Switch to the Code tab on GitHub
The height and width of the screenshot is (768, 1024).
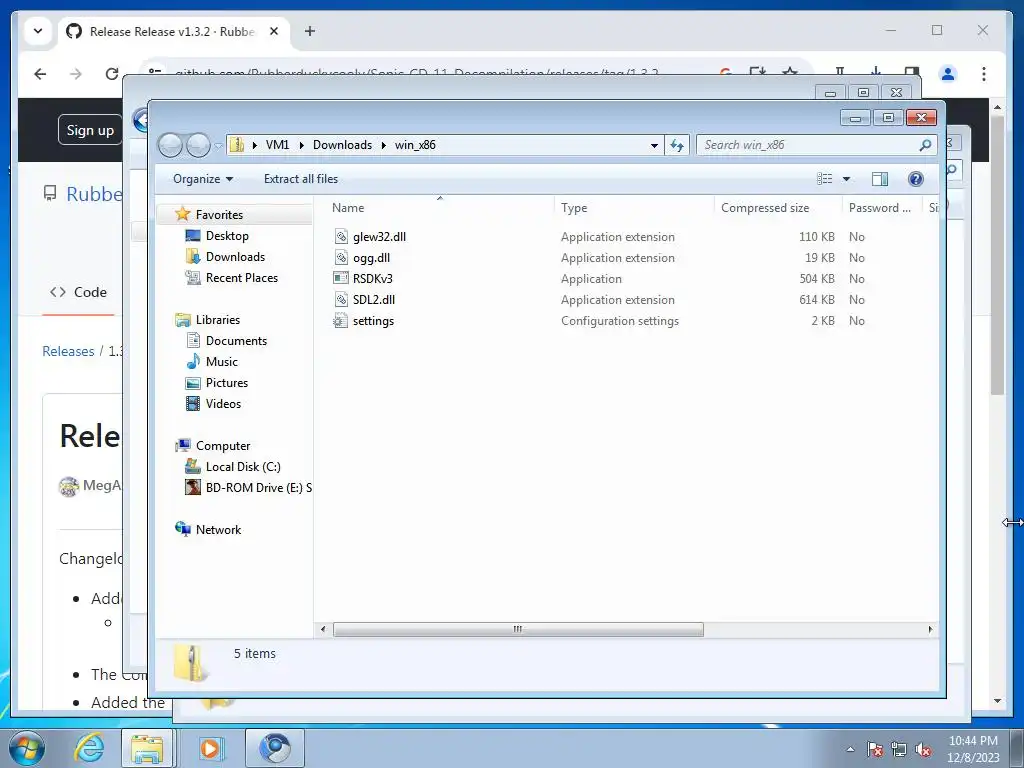pos(78,292)
